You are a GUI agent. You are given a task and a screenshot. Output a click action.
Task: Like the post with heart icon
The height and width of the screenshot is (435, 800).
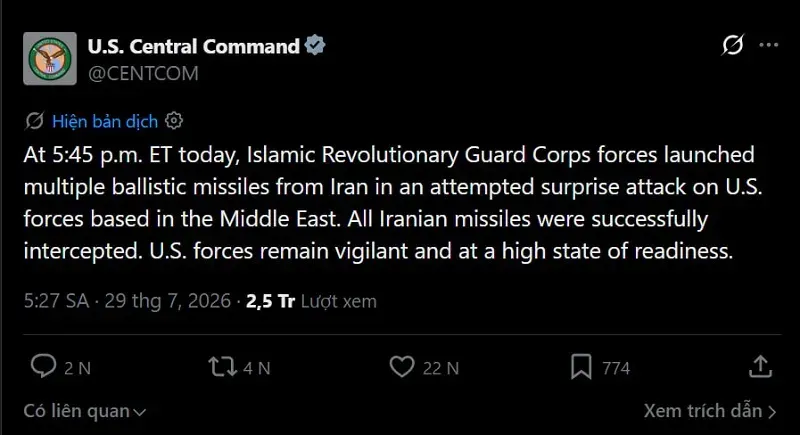tap(402, 367)
